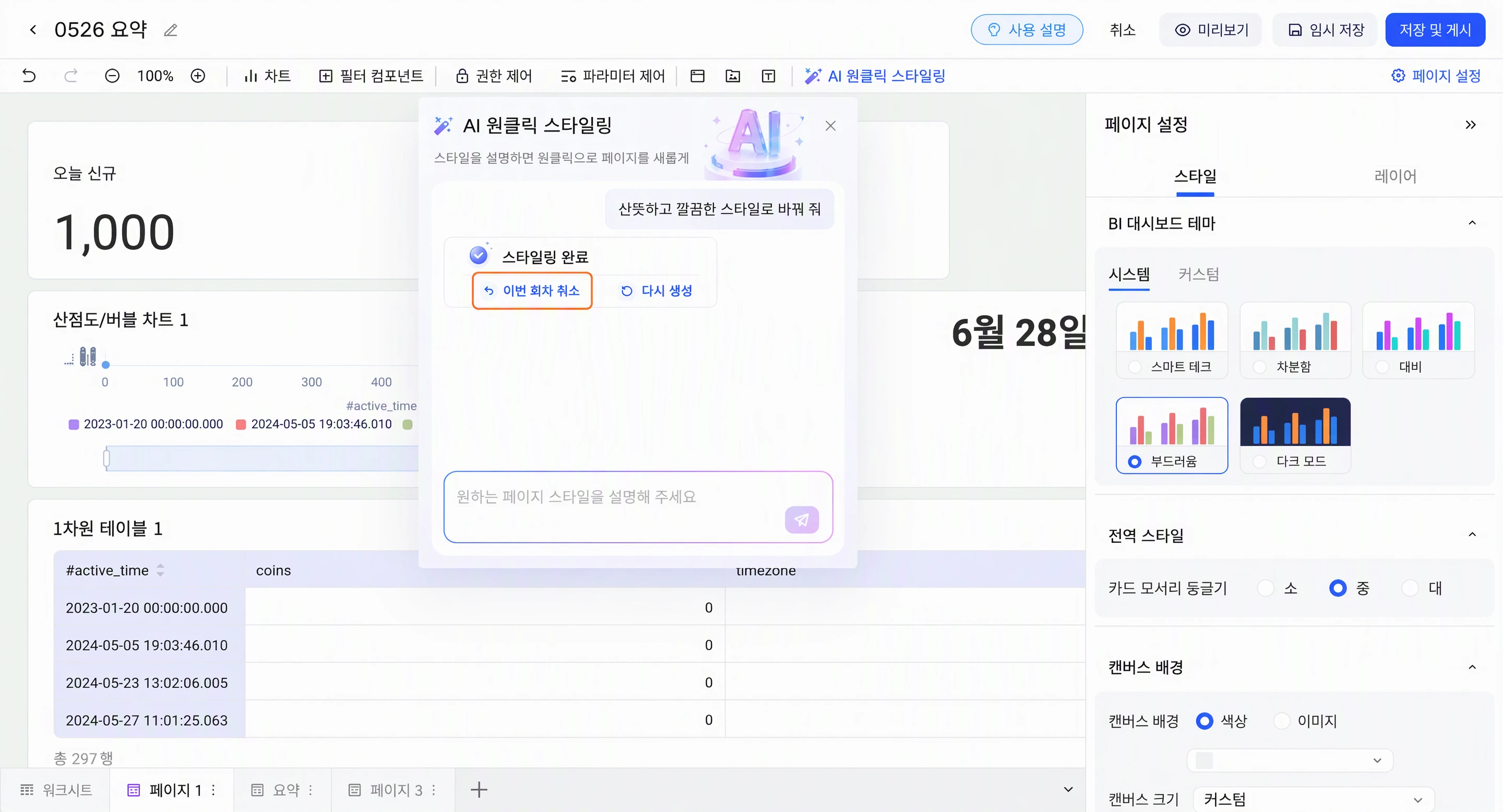
Task: Open the 워크시트 tab
Action: click(x=56, y=790)
